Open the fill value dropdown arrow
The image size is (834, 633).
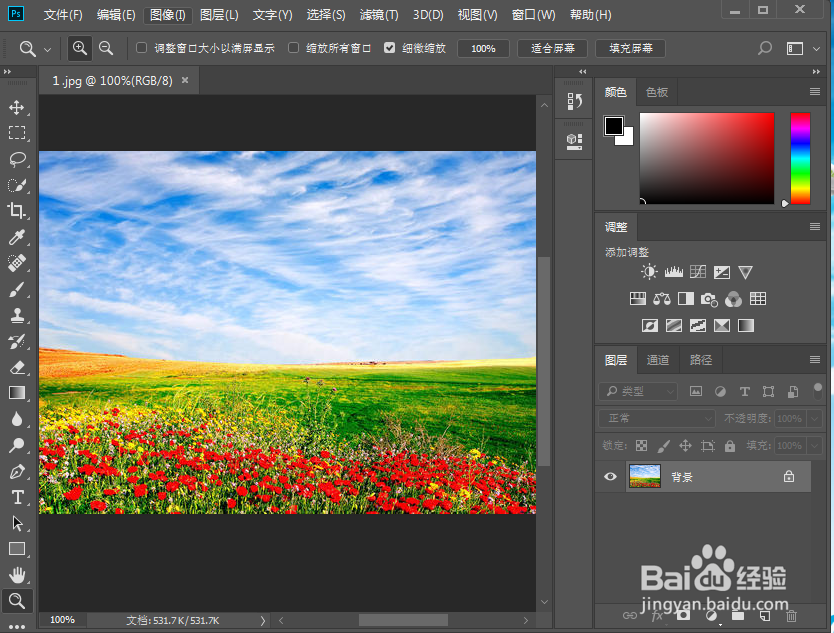pos(815,445)
